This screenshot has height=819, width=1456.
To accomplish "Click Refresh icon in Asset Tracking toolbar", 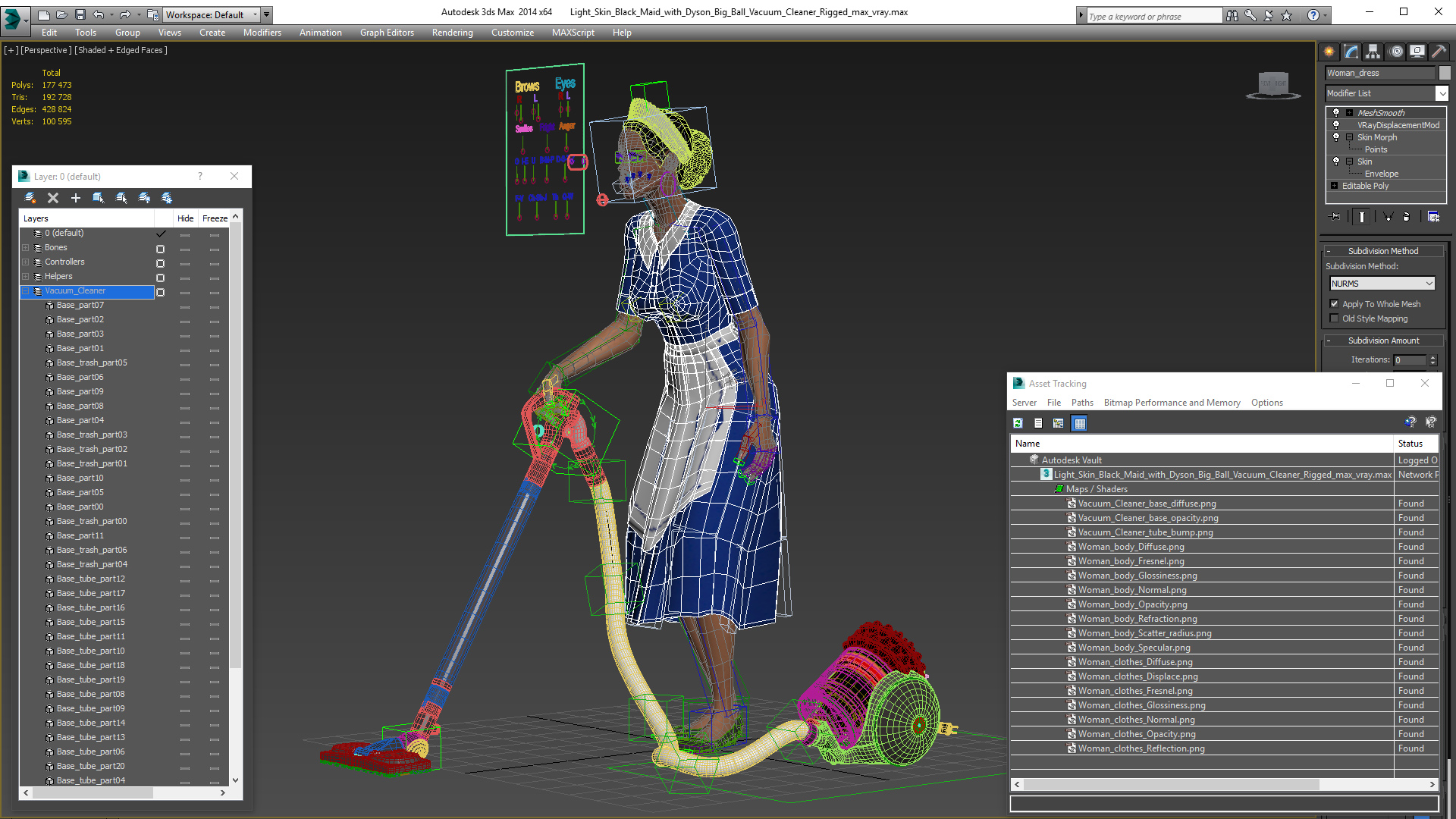I will point(1018,423).
